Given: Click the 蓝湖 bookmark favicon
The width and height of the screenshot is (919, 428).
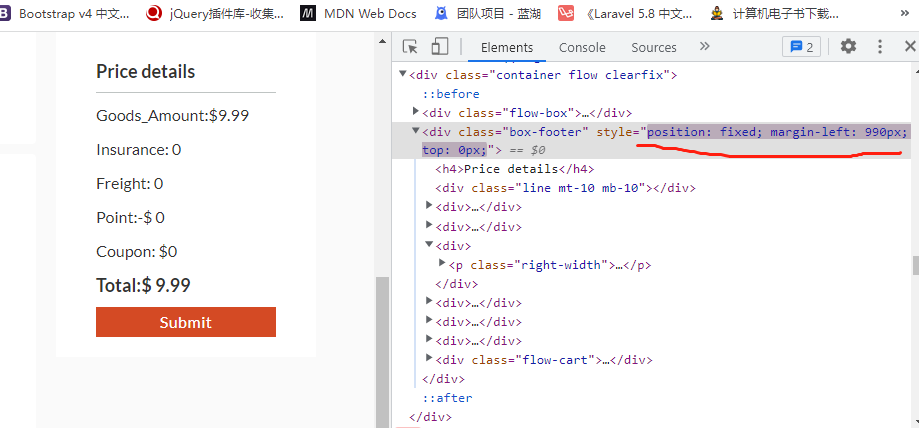Looking at the screenshot, I should [x=441, y=13].
